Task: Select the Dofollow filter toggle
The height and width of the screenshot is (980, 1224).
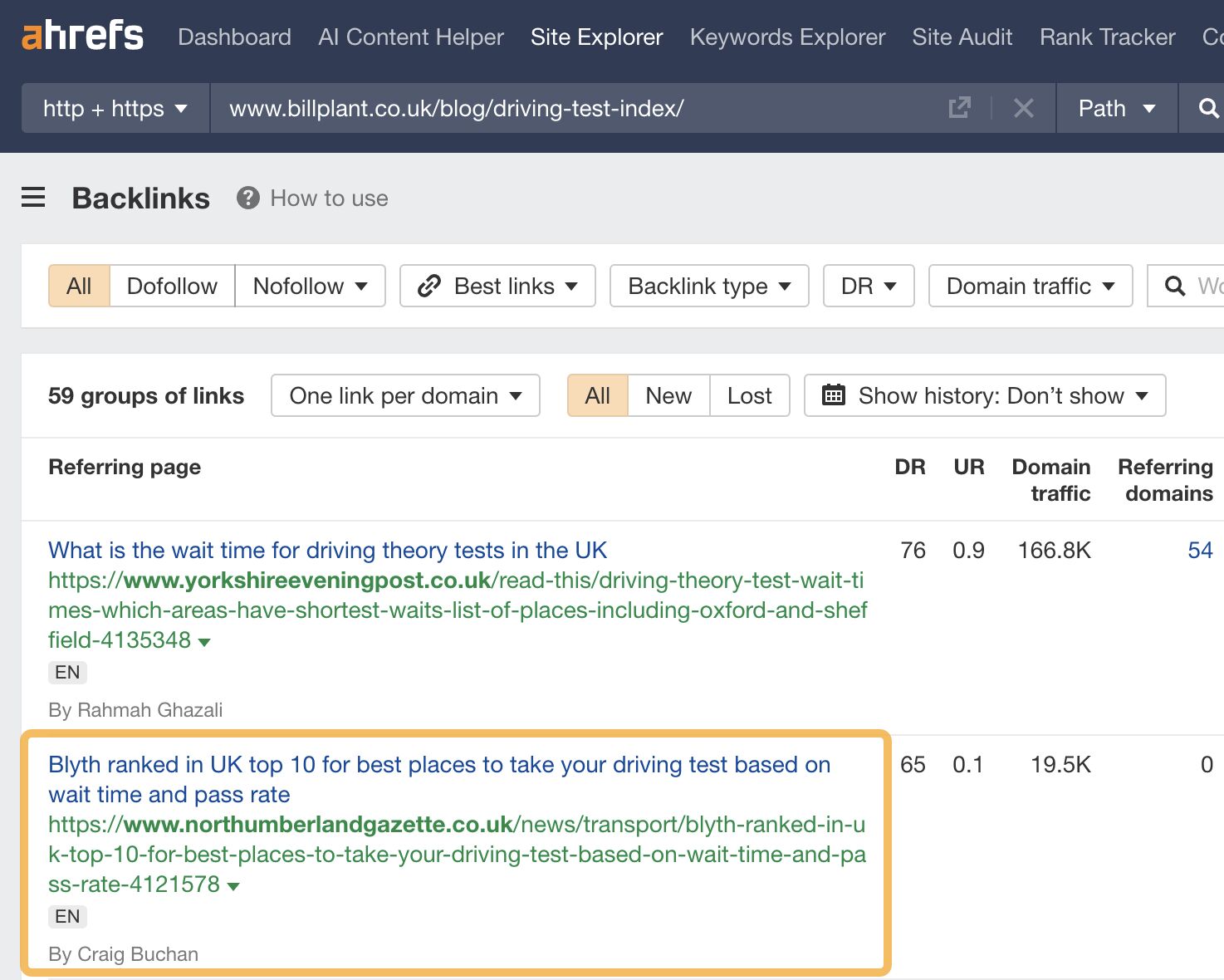Action: [172, 286]
